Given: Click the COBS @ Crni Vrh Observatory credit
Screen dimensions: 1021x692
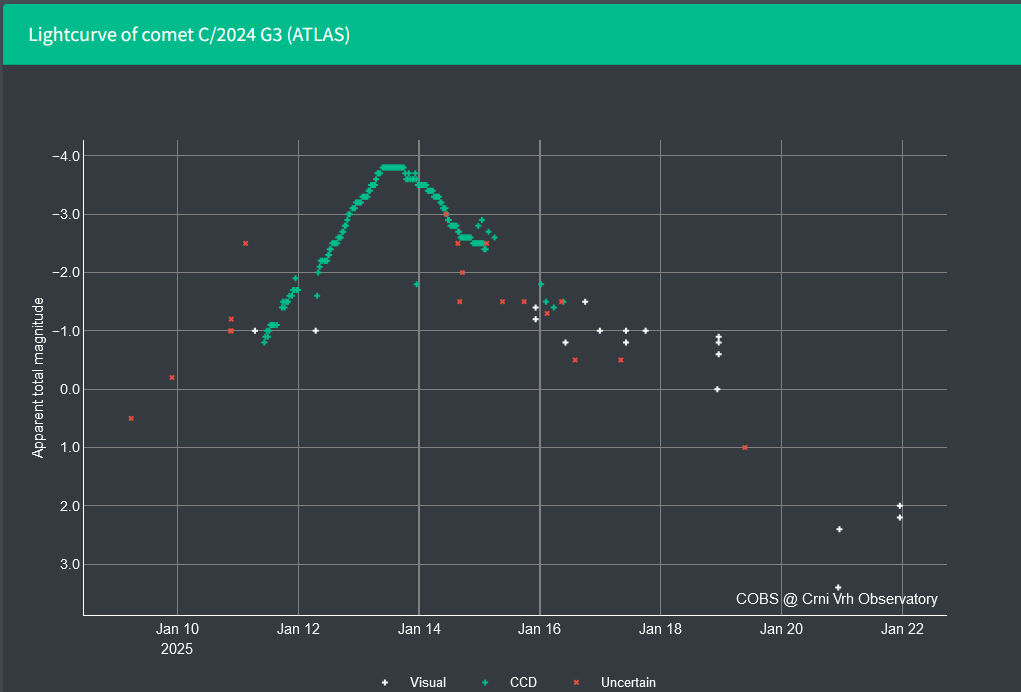Looking at the screenshot, I should (x=836, y=599).
